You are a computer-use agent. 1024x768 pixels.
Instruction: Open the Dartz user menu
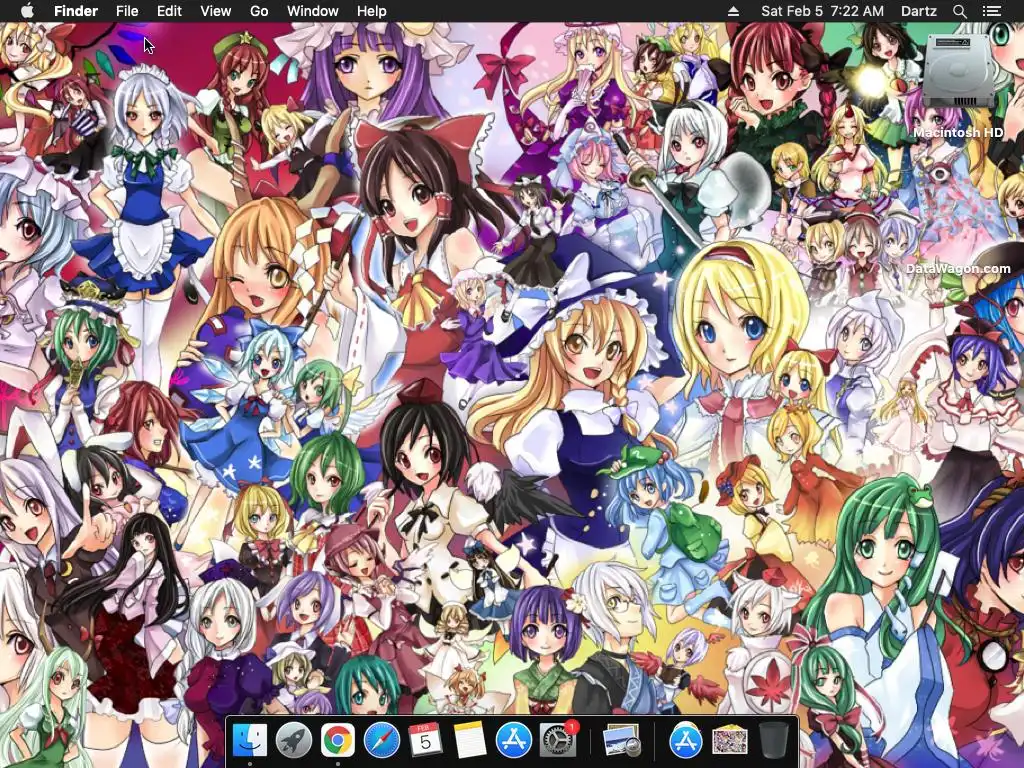click(x=918, y=11)
